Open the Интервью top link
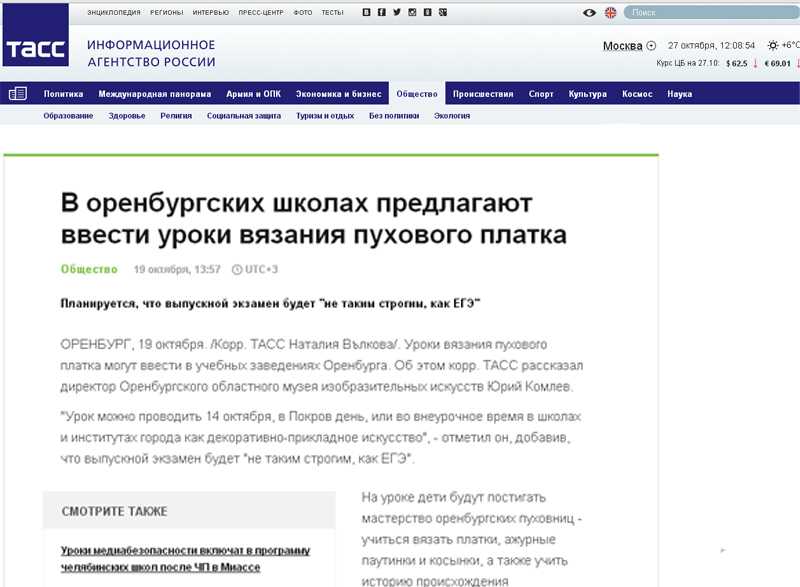The image size is (800, 587). (211, 12)
